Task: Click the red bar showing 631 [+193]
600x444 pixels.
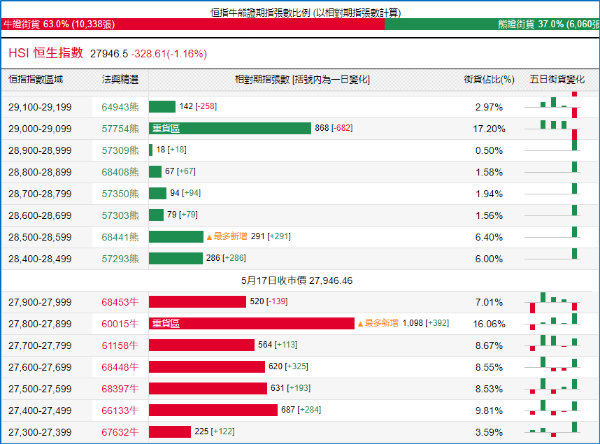Action: (x=208, y=388)
